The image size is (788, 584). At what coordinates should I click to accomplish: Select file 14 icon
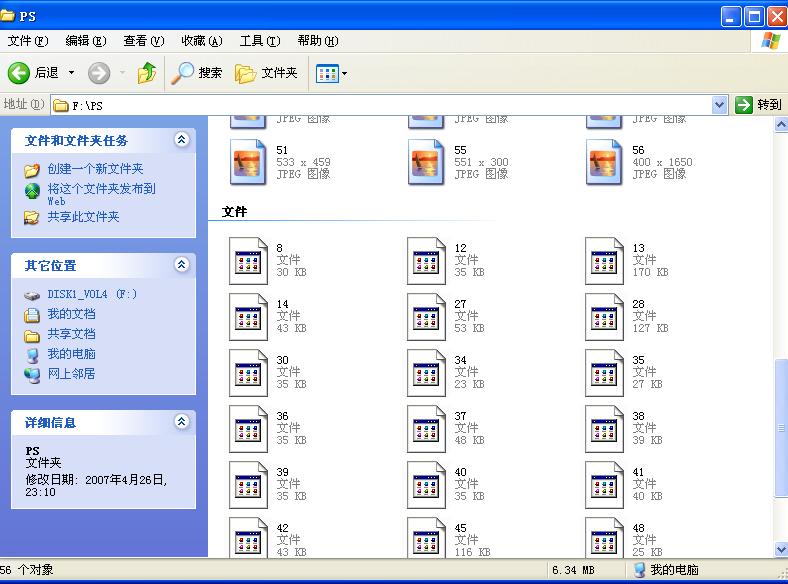pos(248,317)
